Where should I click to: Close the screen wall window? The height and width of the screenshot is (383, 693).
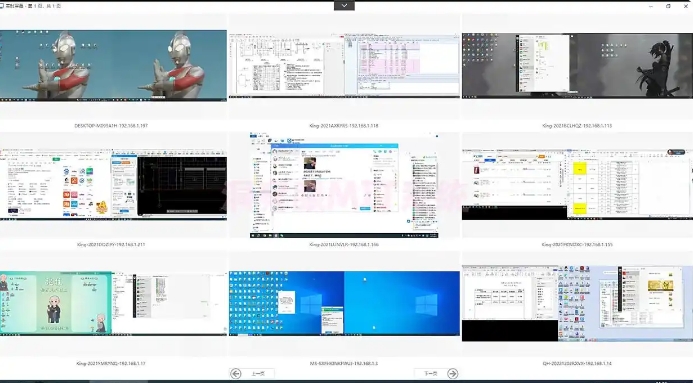click(x=686, y=6)
